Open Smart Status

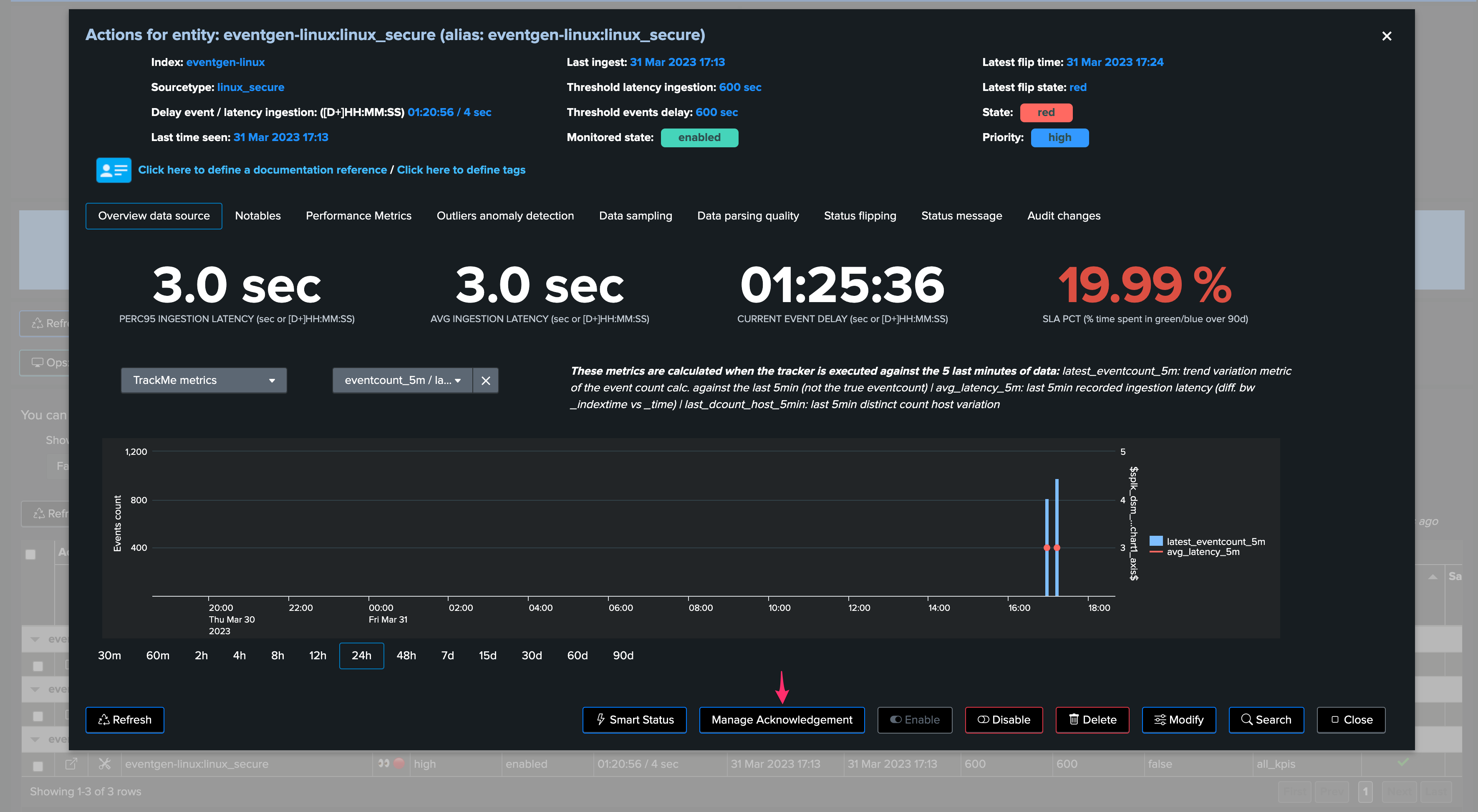(634, 720)
